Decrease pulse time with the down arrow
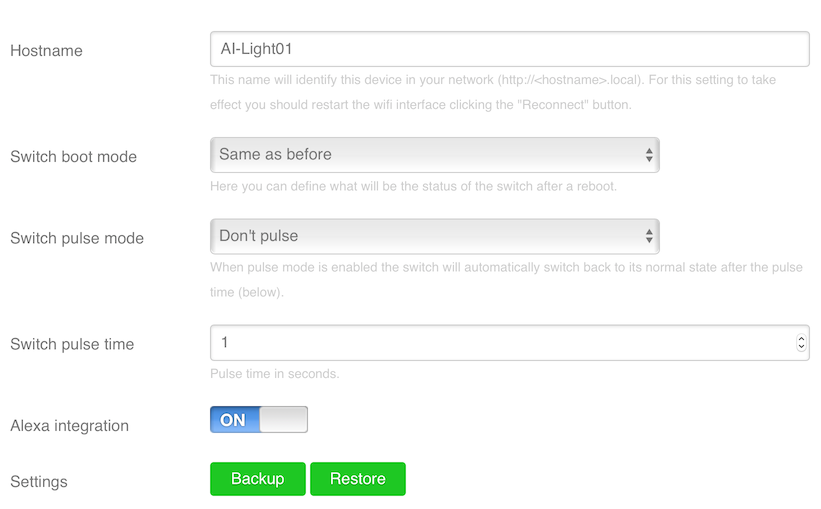Screen dimensions: 821x509 point(801,347)
